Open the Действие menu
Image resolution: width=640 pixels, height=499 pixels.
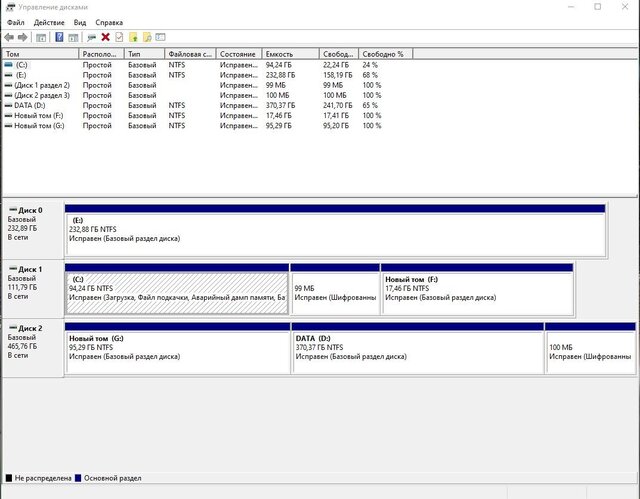(x=49, y=22)
